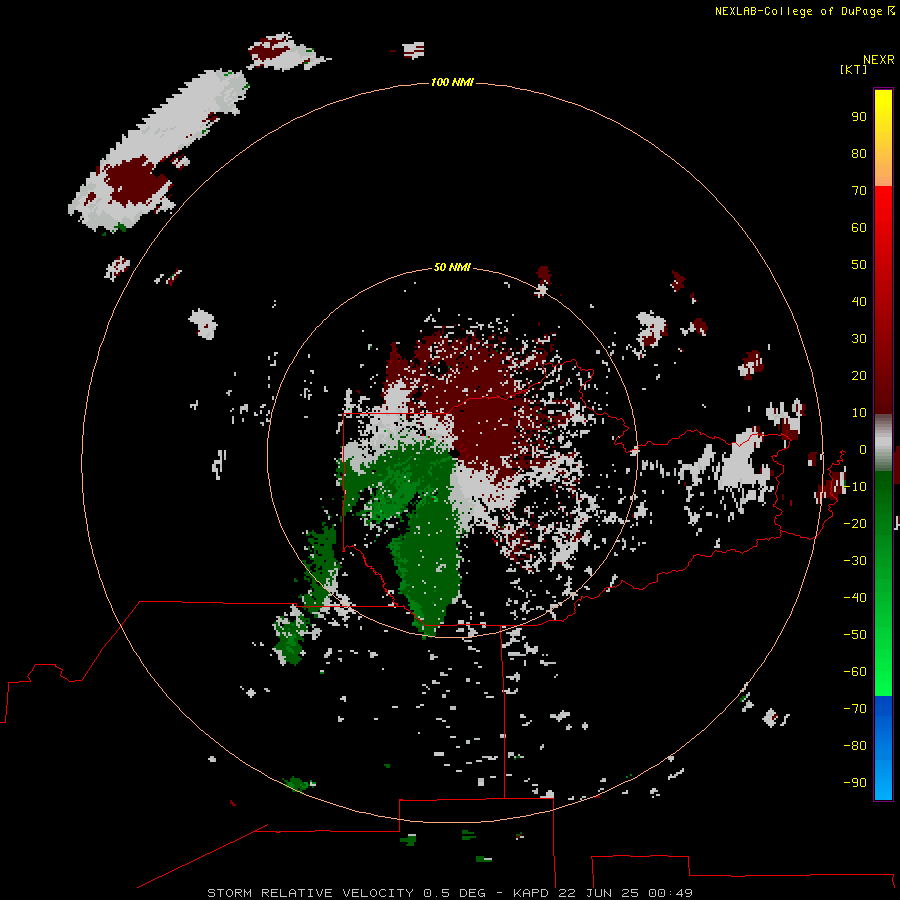This screenshot has height=900, width=900.
Task: Click the [KT] knots unit label
Action: 853,69
